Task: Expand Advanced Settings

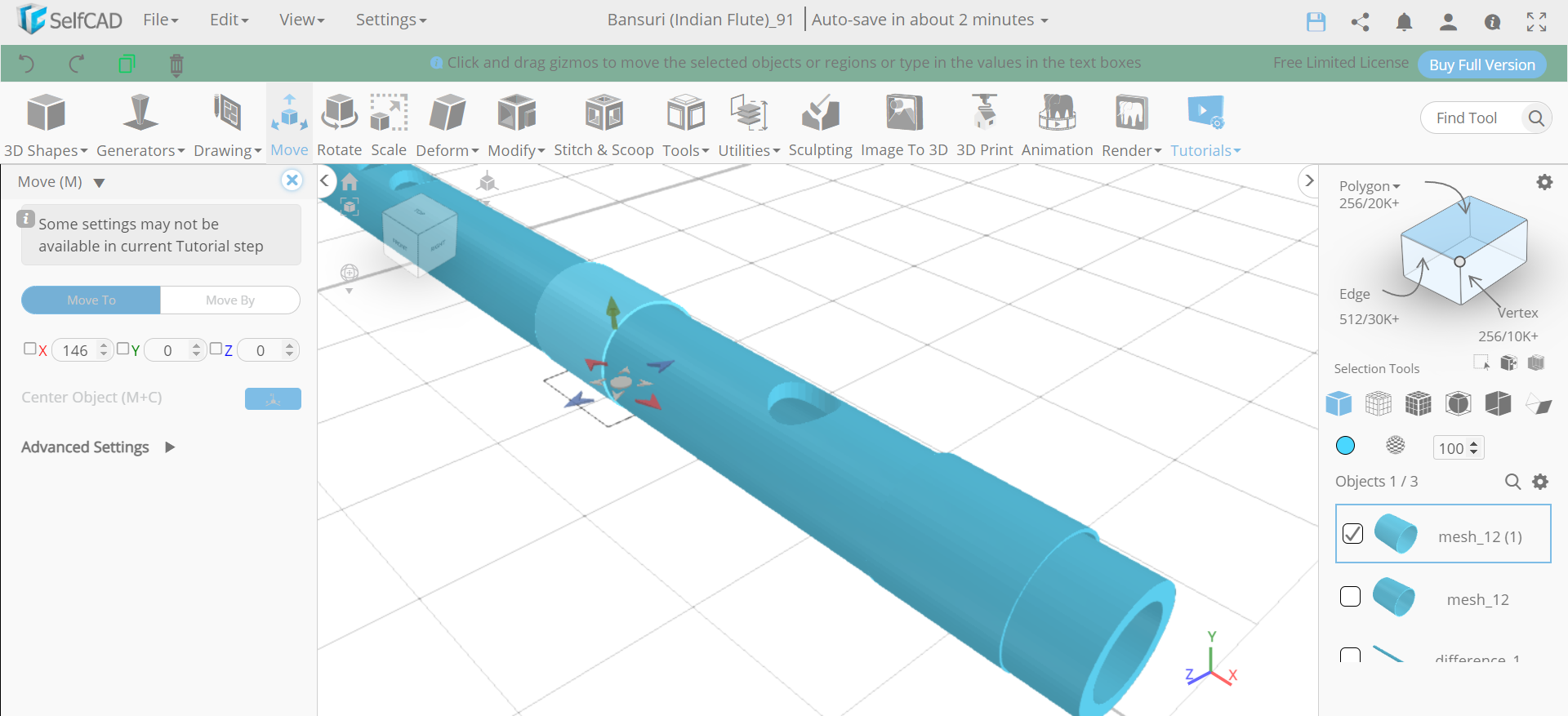Action: coord(98,447)
